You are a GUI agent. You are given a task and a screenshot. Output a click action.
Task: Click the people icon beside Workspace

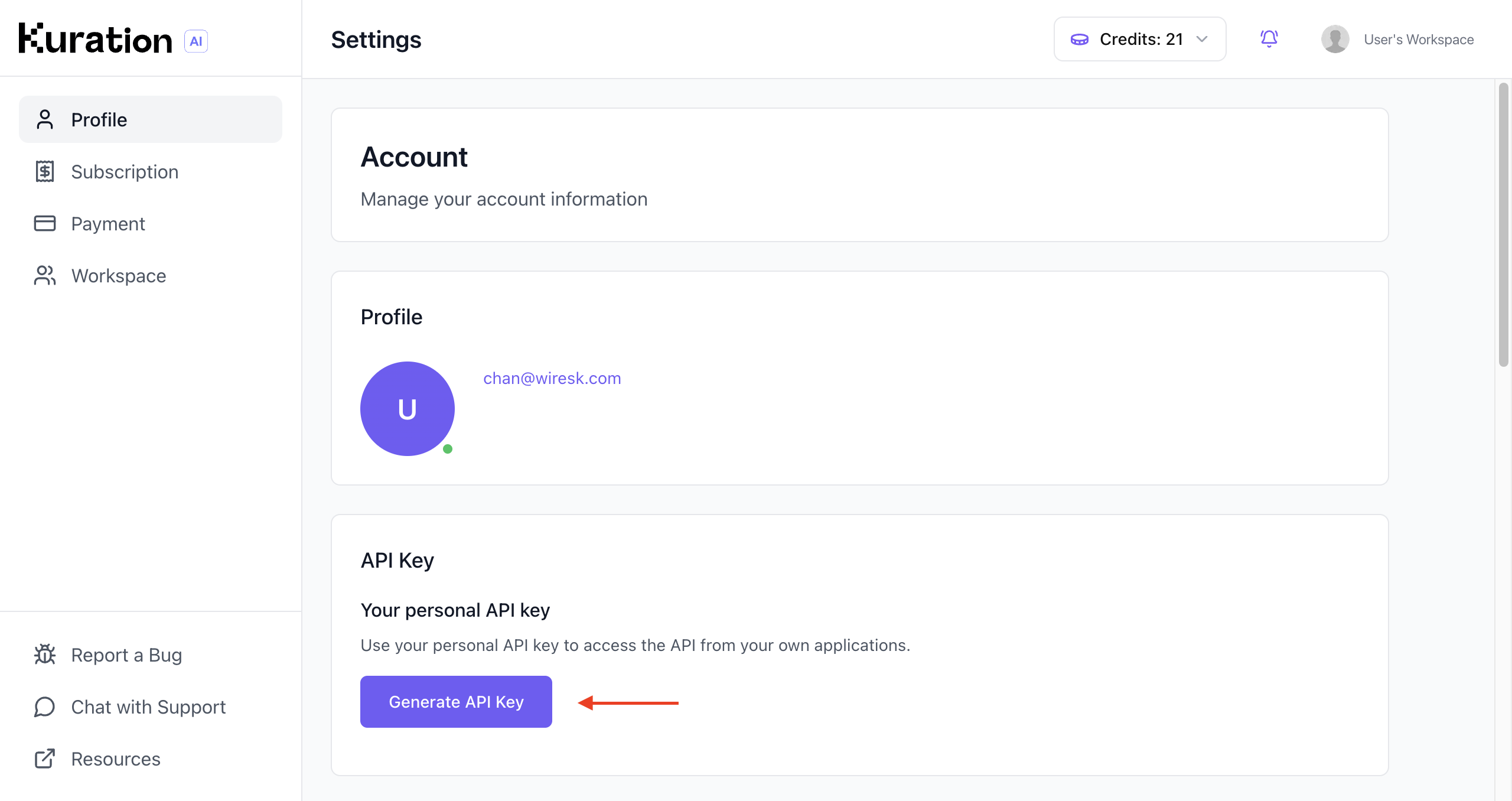coord(45,275)
